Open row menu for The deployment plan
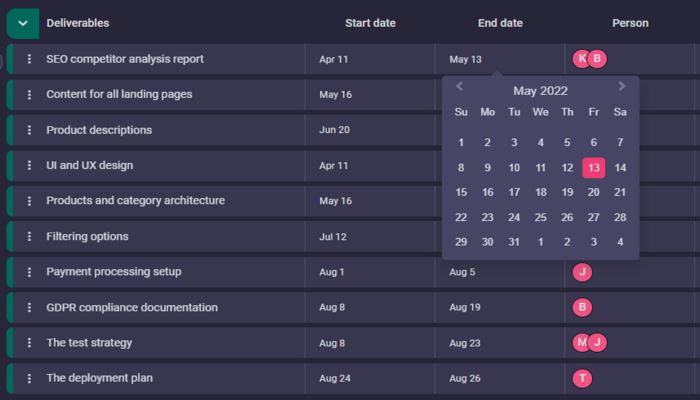This screenshot has width=700, height=400. pos(29,379)
